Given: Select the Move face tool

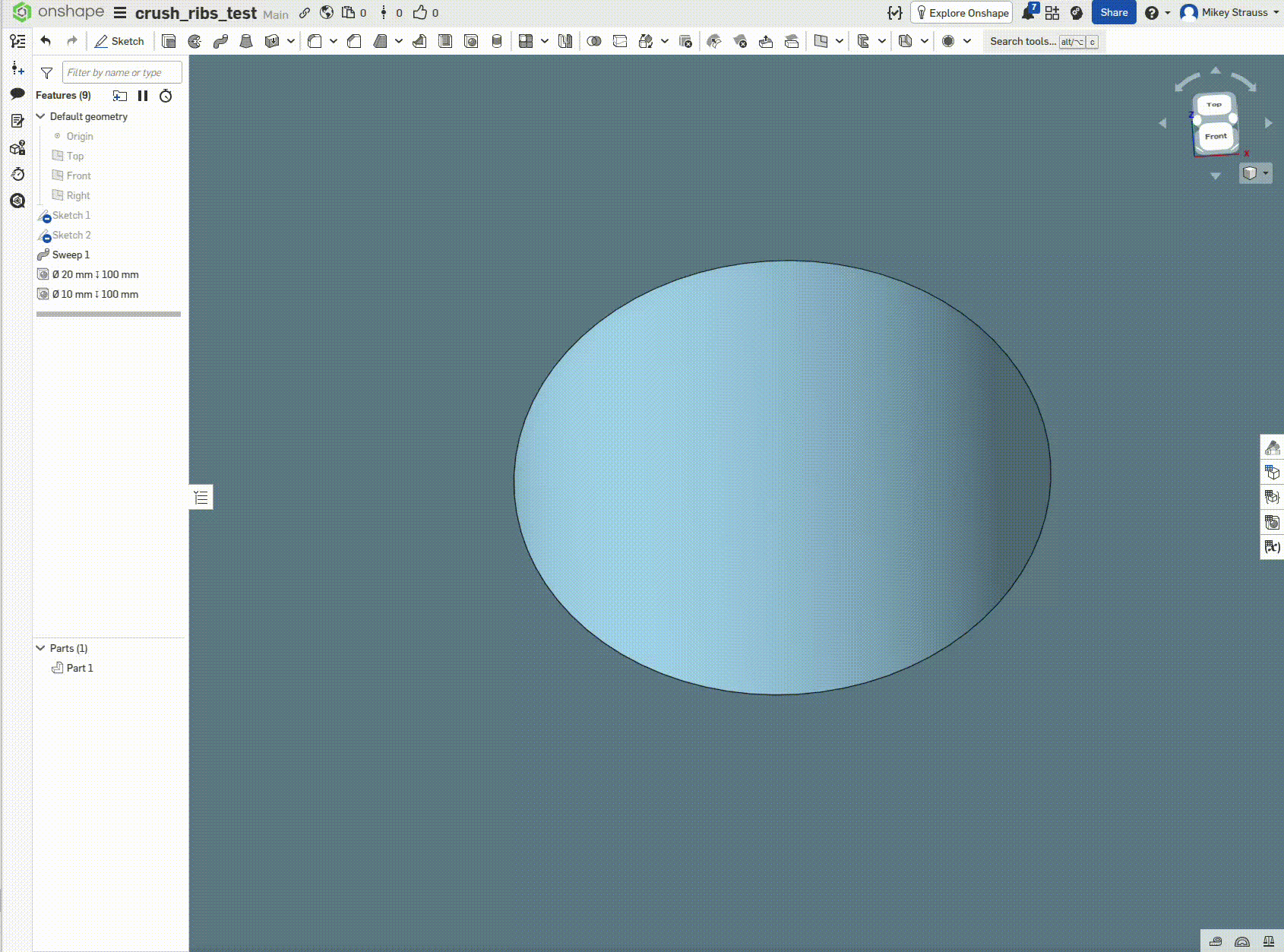Looking at the screenshot, I should pos(766,41).
